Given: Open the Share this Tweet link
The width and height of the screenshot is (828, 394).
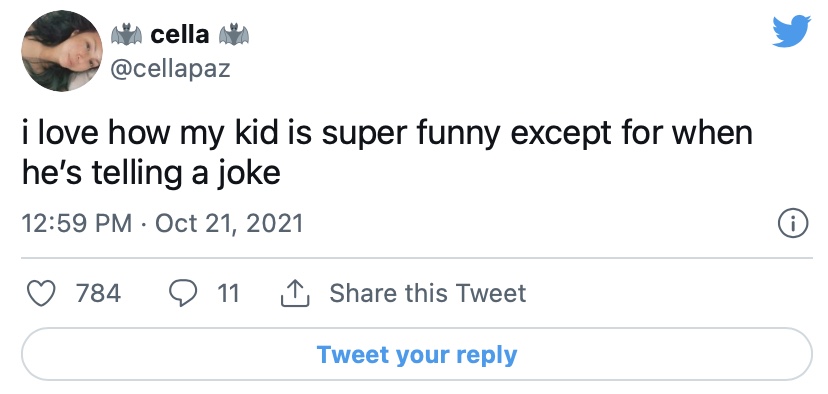Looking at the screenshot, I should coord(428,293).
